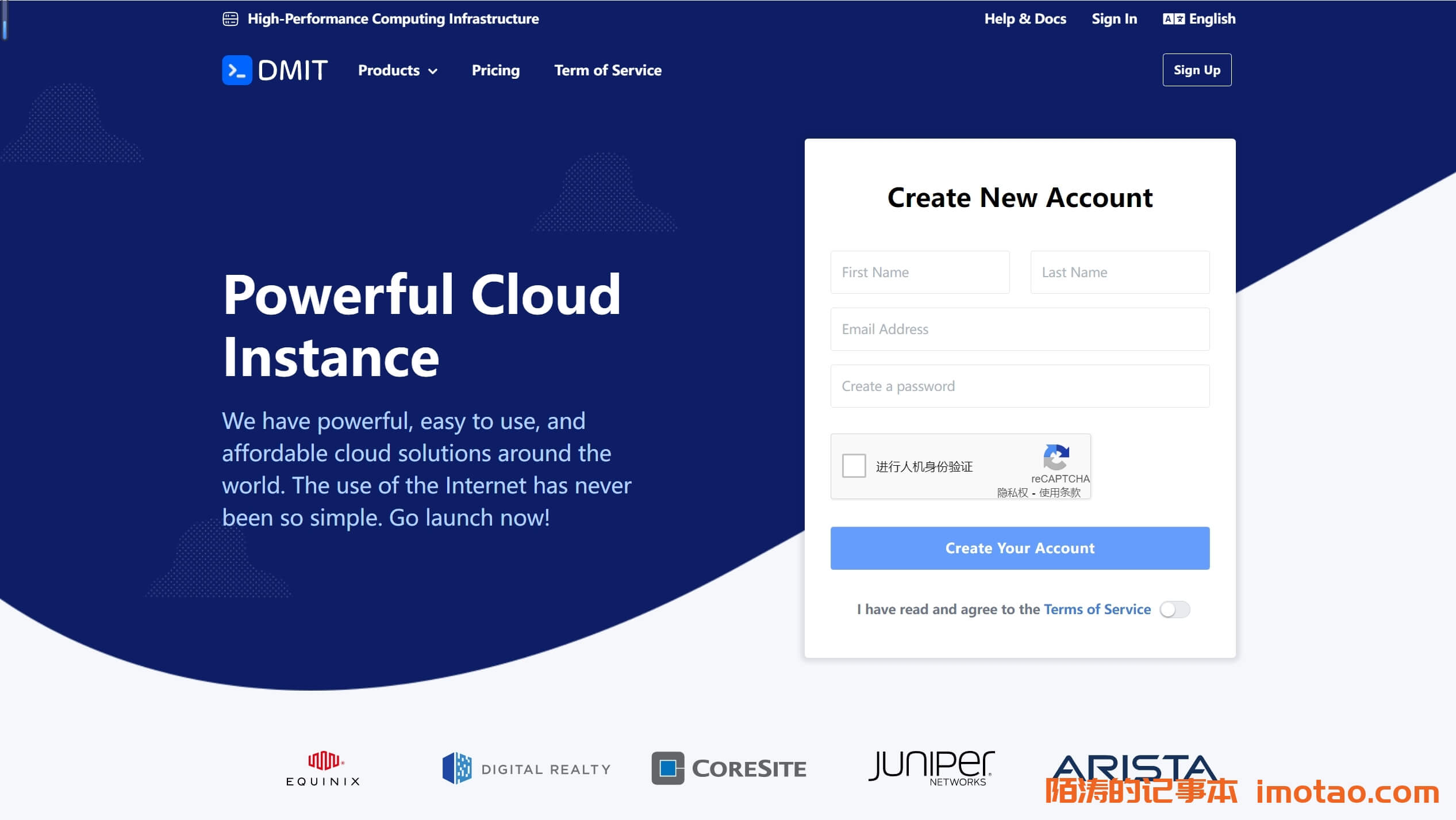The width and height of the screenshot is (1456, 820).
Task: Click the Sign Up button
Action: tap(1197, 70)
